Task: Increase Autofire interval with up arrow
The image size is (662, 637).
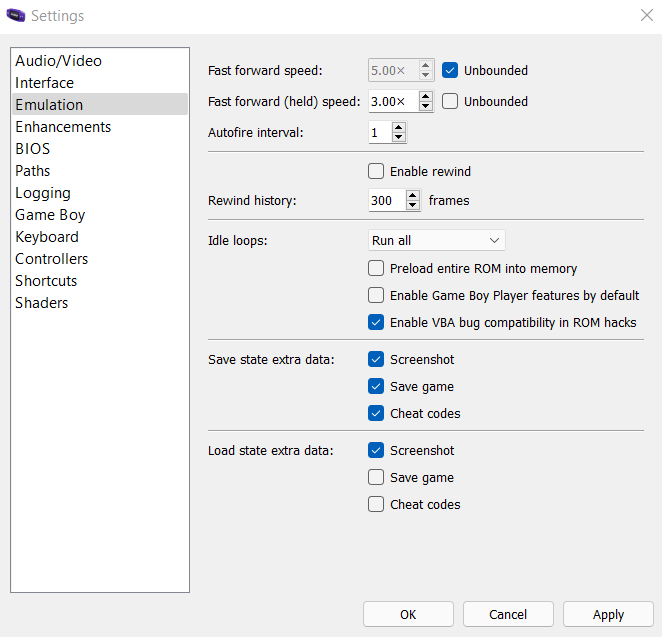Action: 399,127
